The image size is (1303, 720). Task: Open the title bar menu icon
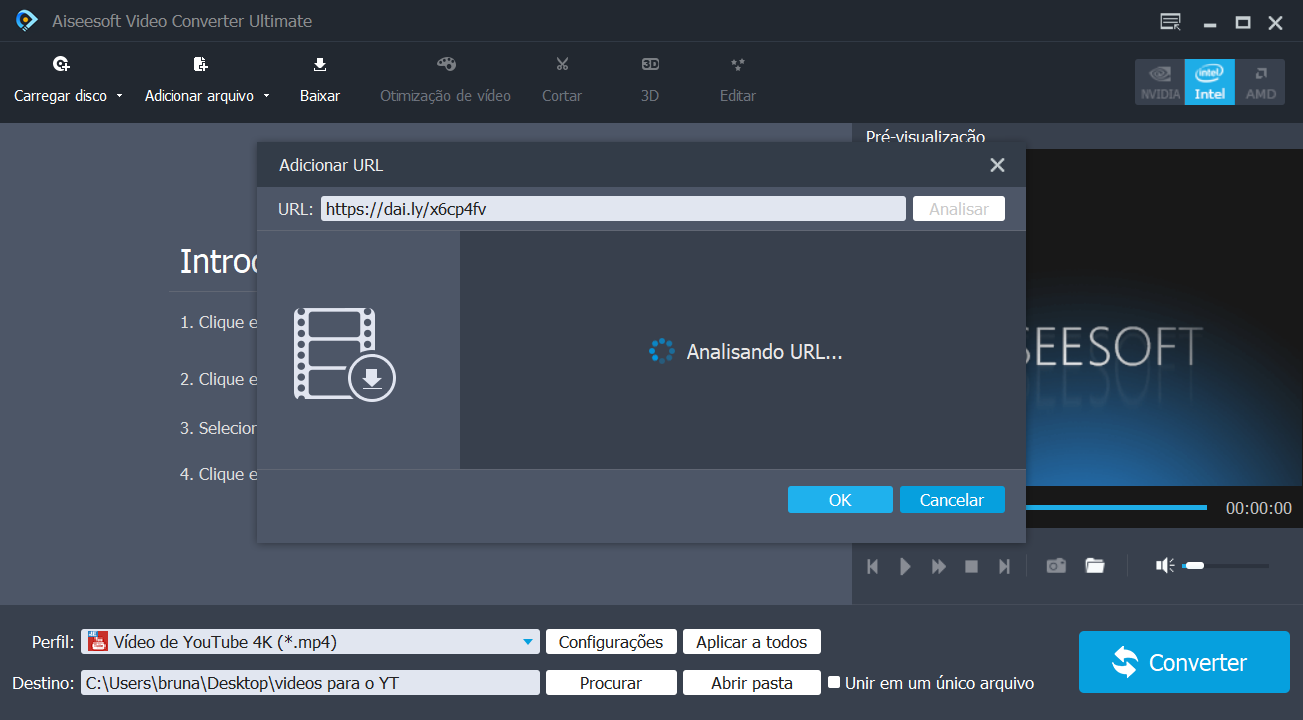[x=1169, y=22]
